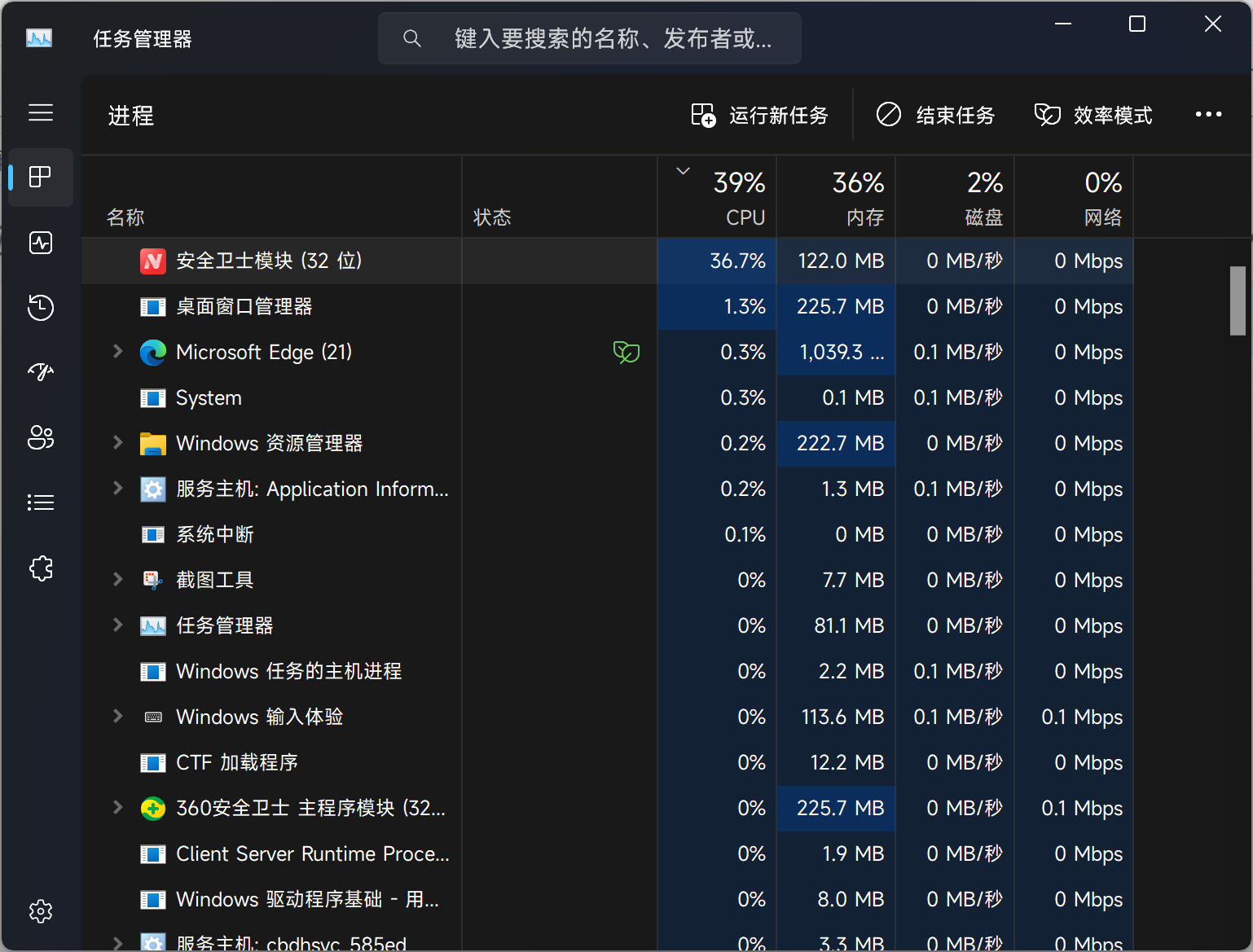The height and width of the screenshot is (952, 1253).
Task: Select the Windows 驱动程序基础 row
Action: pyautogui.click(x=607, y=899)
